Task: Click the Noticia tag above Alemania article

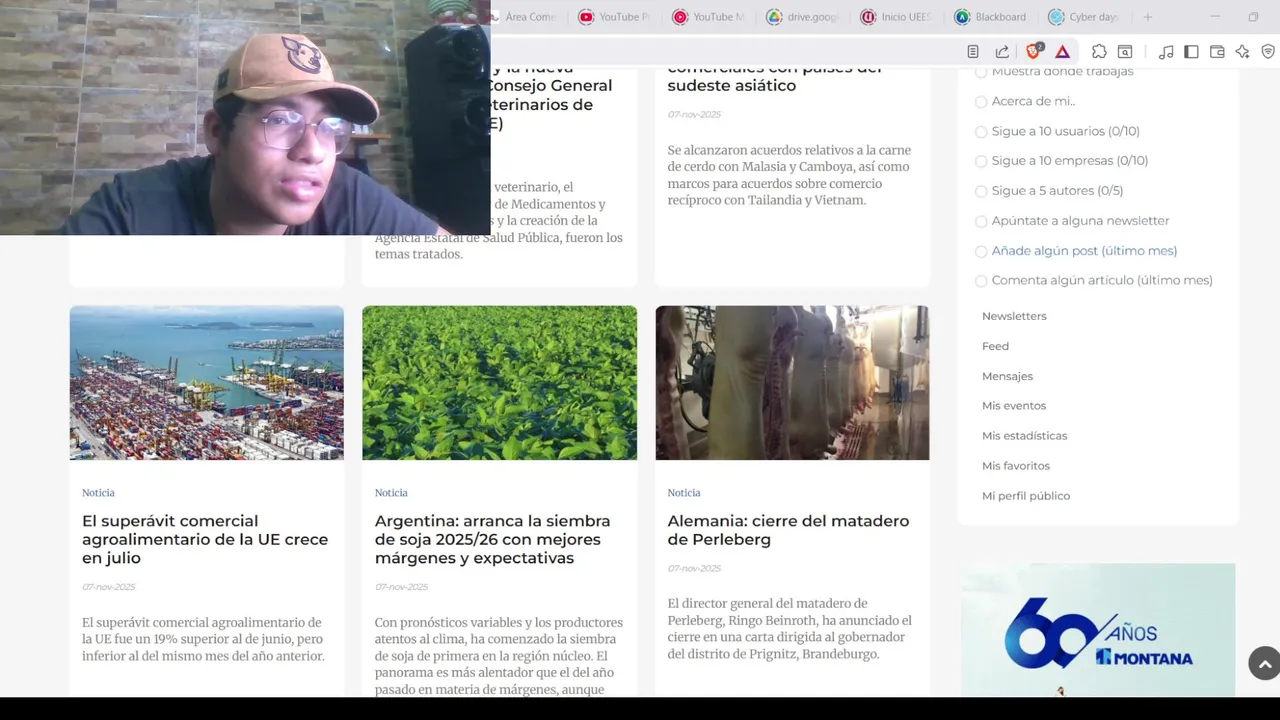Action: (684, 493)
